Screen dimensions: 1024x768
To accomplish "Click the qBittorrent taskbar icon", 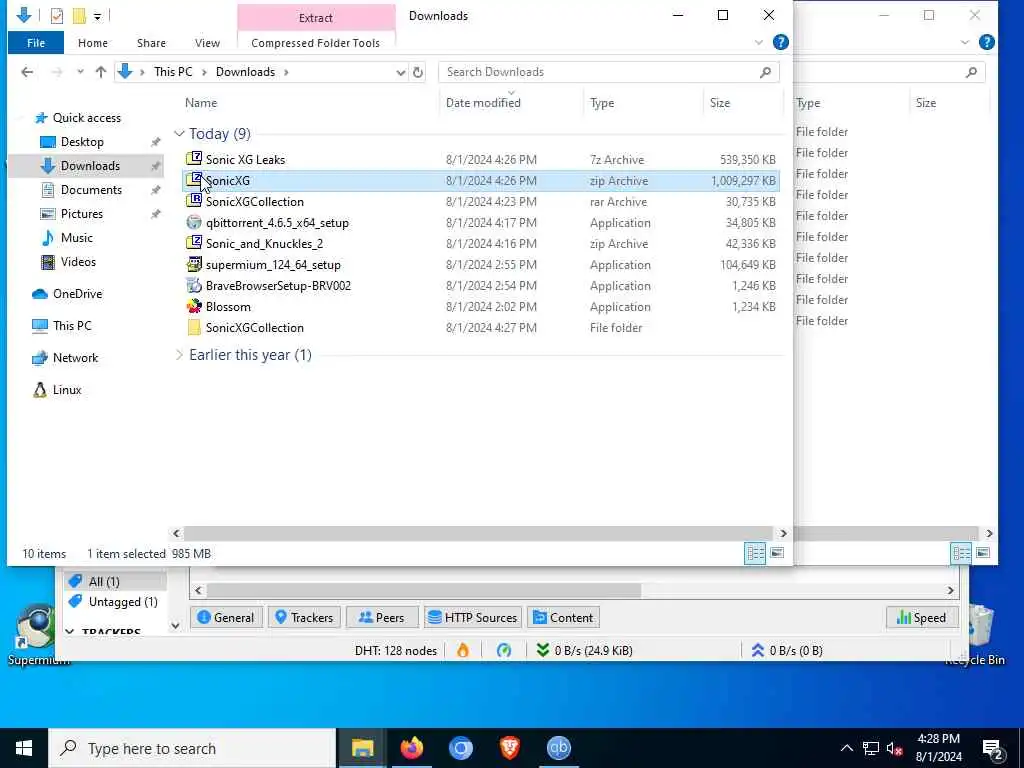I will [x=558, y=748].
